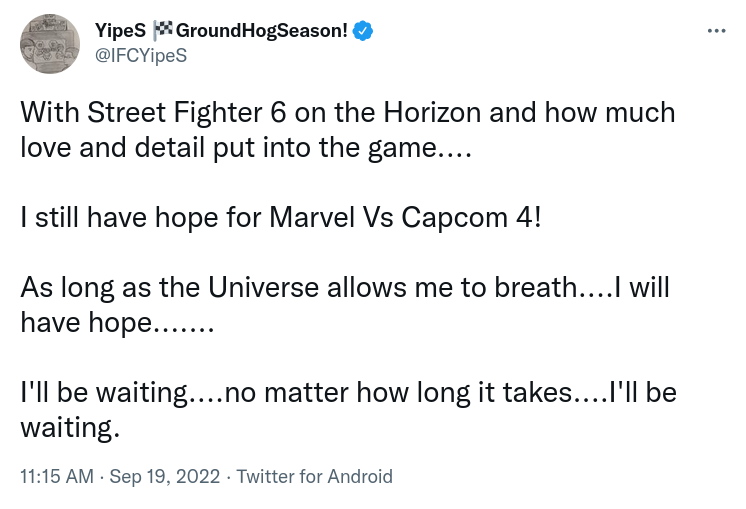Open the "Twitter for Android" source link

coord(315,477)
